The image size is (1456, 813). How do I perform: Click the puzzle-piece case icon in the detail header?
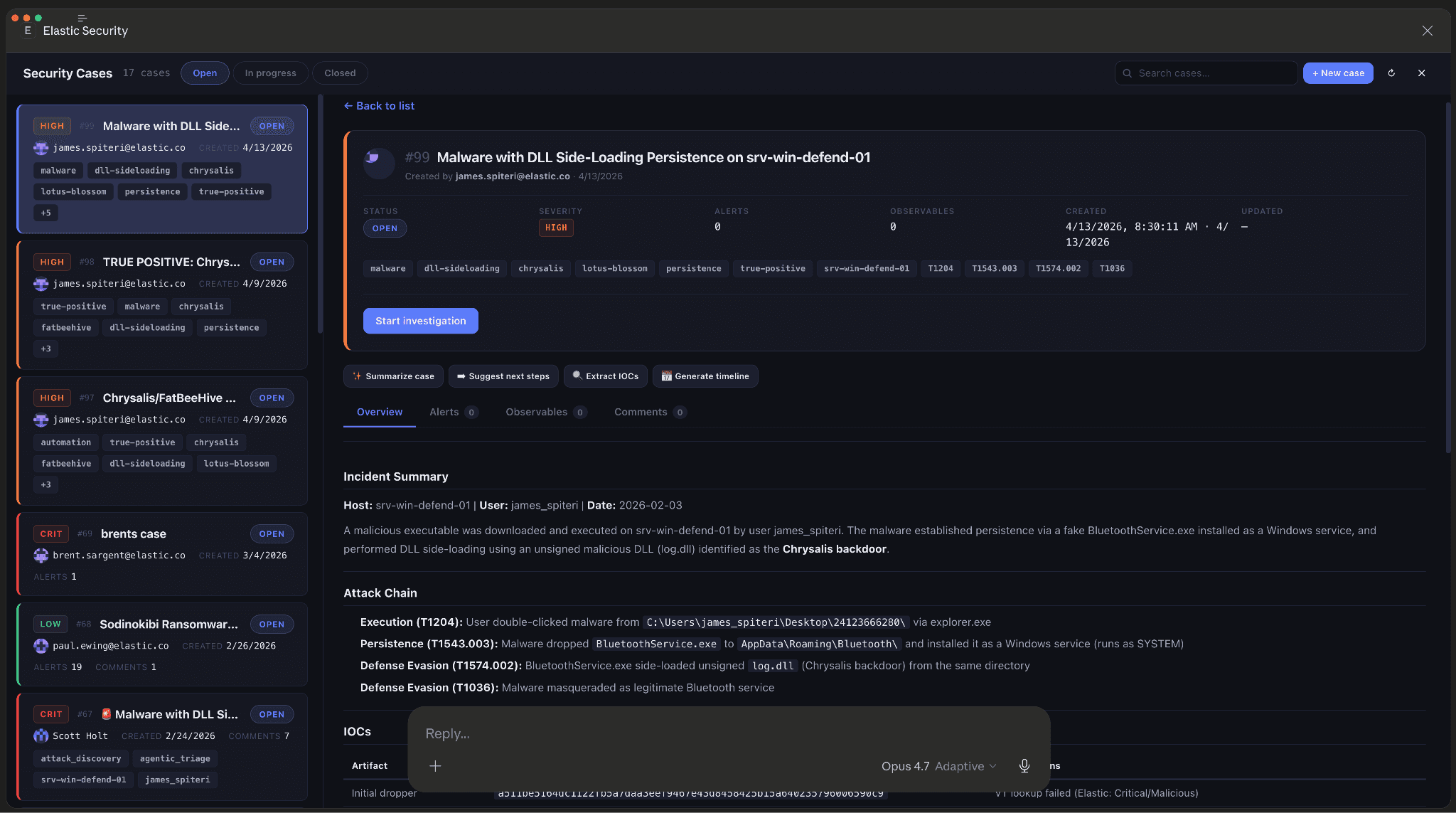379,164
